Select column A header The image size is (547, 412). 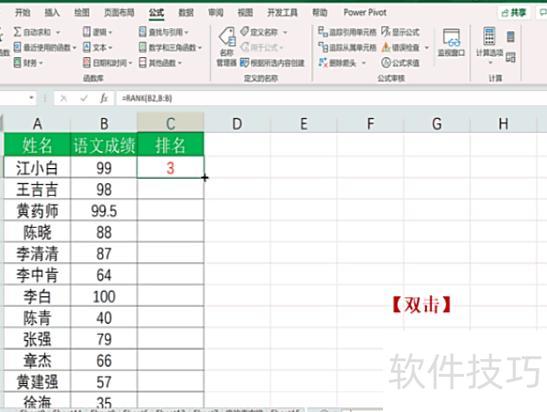coord(37,123)
